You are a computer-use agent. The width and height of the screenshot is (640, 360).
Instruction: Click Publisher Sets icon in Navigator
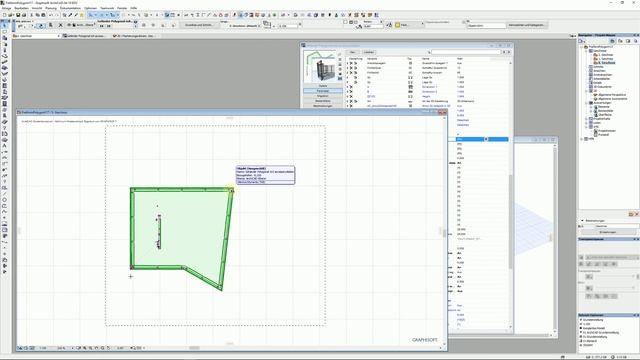point(635,41)
